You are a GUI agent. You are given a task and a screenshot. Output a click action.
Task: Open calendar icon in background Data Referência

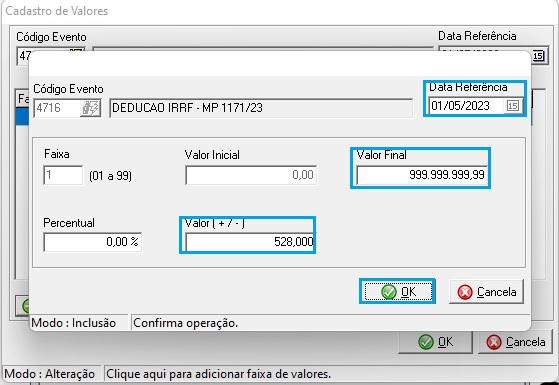(538, 56)
